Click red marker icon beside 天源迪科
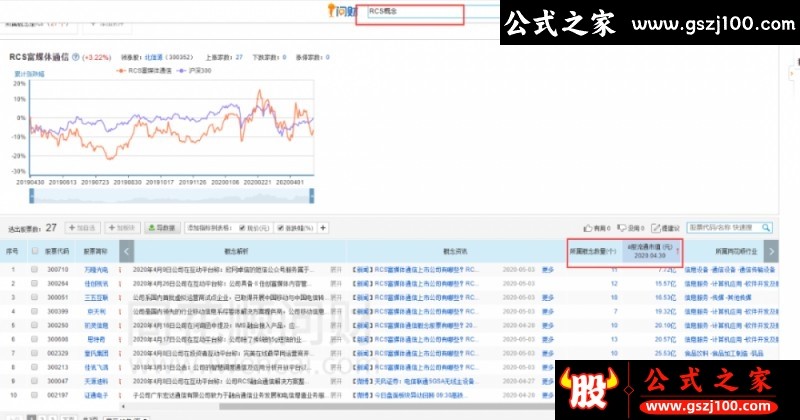 pyautogui.click(x=120, y=381)
